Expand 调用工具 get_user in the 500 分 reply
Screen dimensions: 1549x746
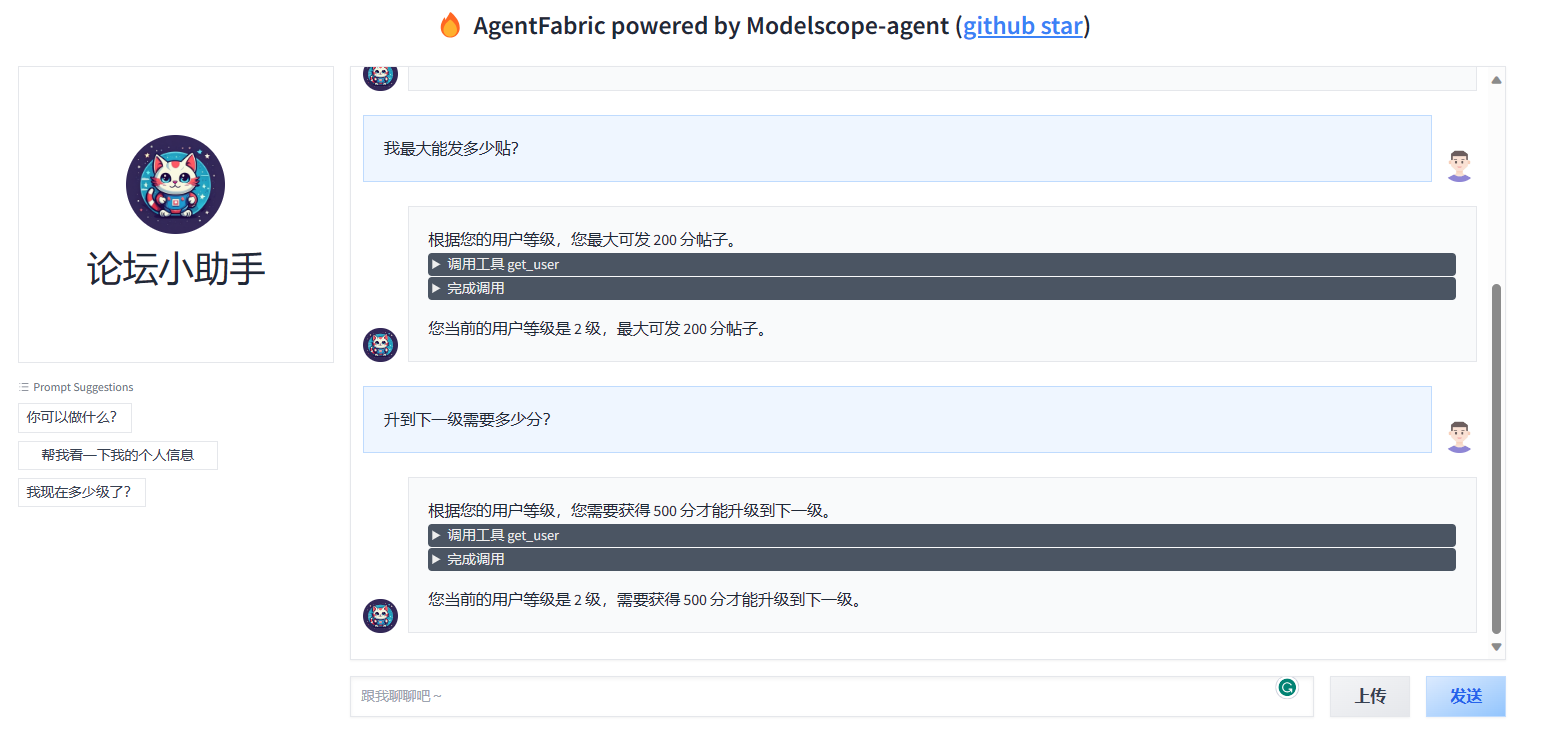941,535
